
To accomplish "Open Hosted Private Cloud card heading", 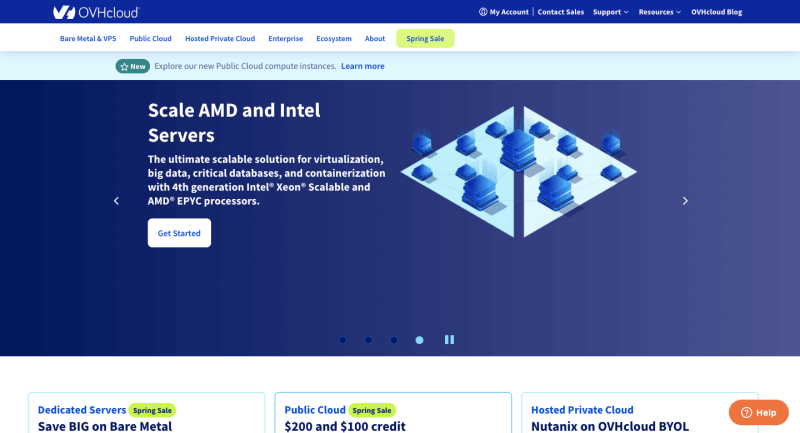I will [582, 410].
